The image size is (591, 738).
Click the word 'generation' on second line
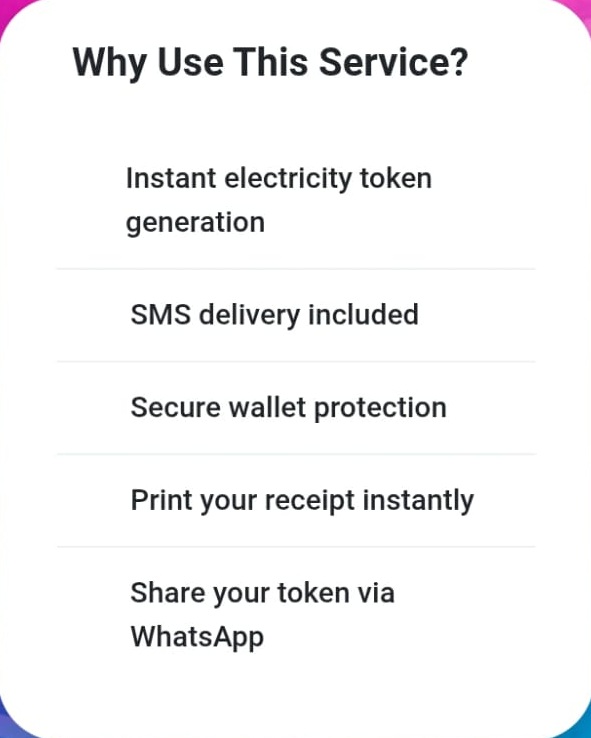[195, 223]
